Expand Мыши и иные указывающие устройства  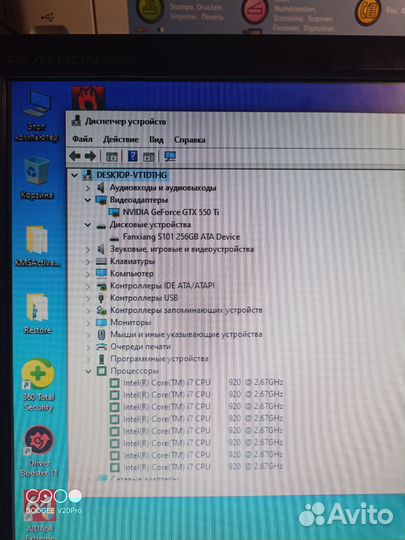(x=87, y=335)
